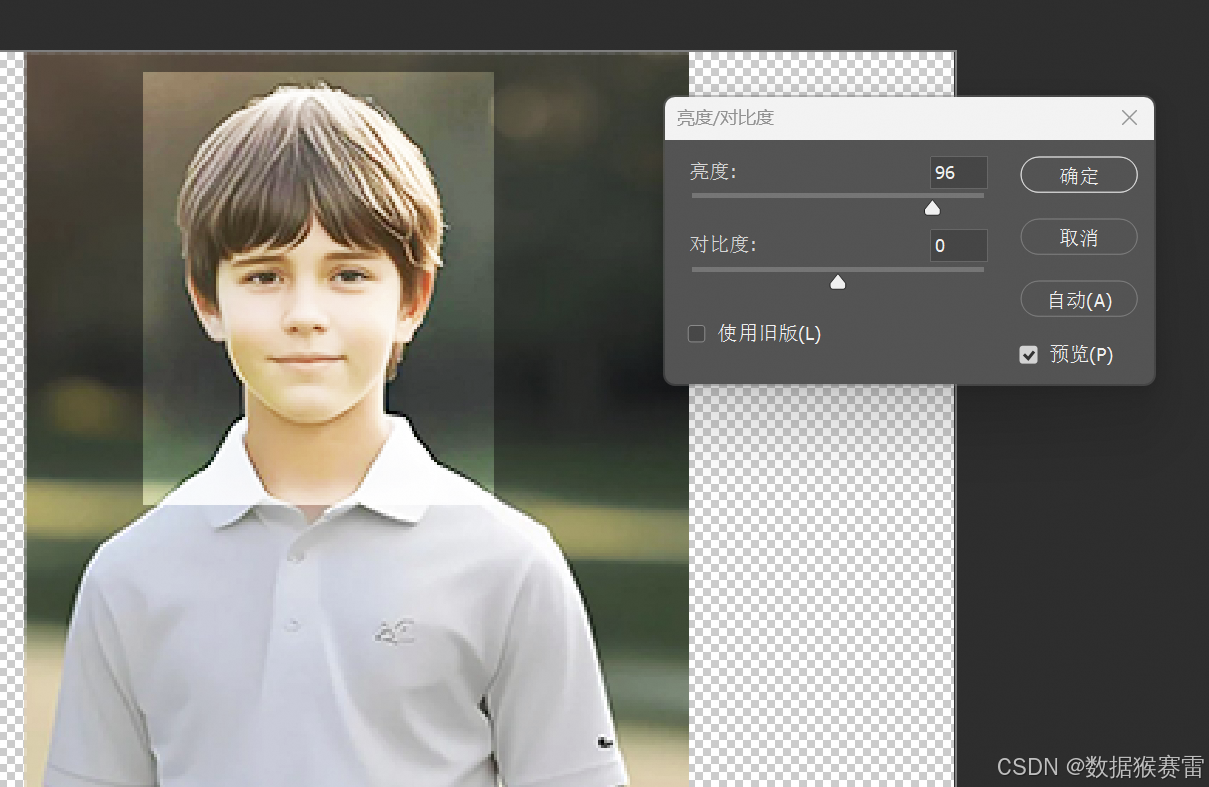Click the 对比度 value field showing 0

pos(959,245)
